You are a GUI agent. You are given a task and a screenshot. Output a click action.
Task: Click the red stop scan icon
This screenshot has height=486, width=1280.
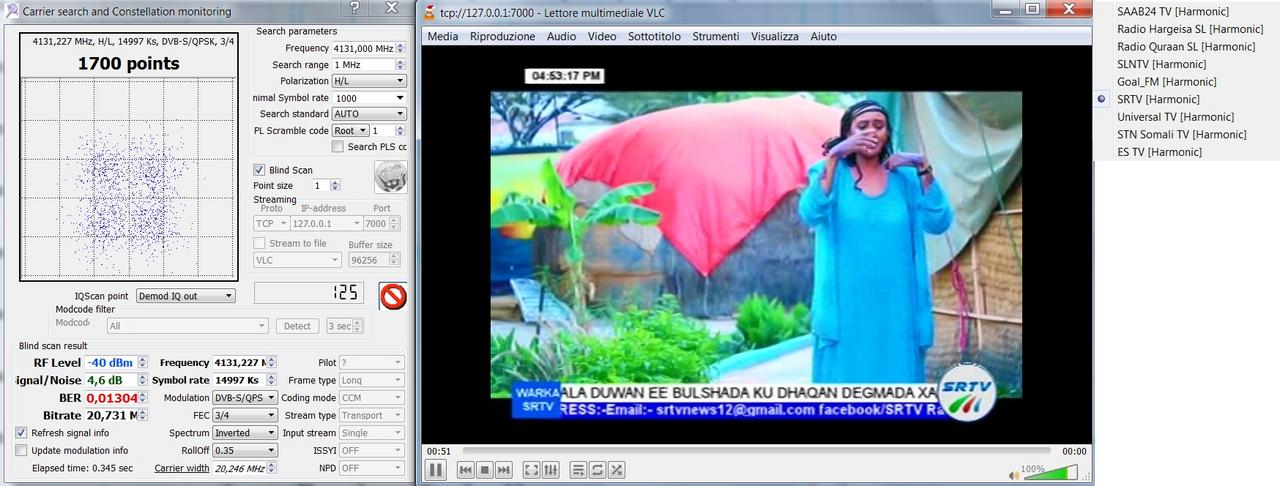click(393, 296)
